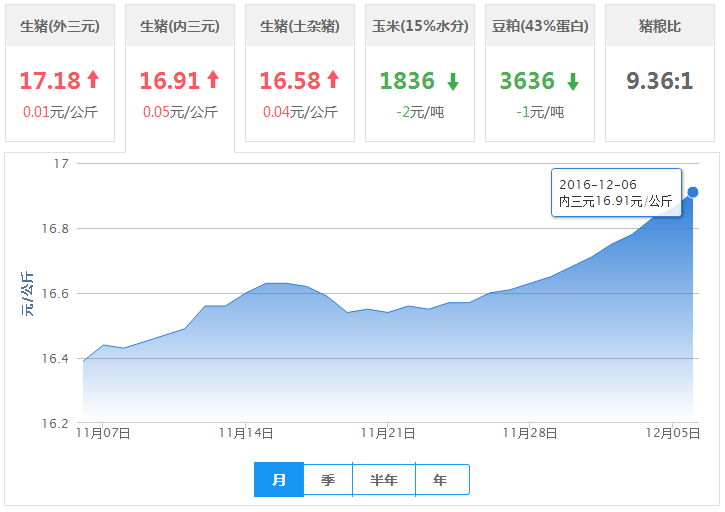Viewport: 725px width, 512px height.
Task: Click the 11月07日 axis label
Action: [104, 433]
